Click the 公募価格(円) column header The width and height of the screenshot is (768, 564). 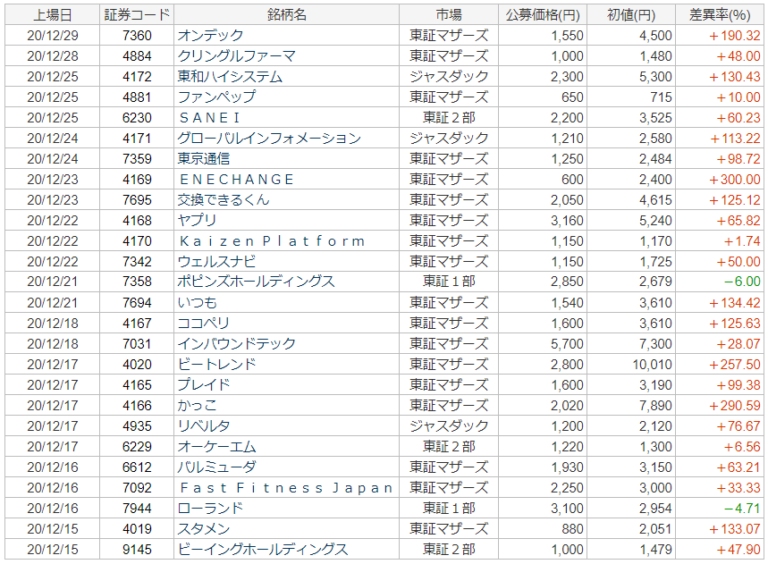tap(541, 15)
